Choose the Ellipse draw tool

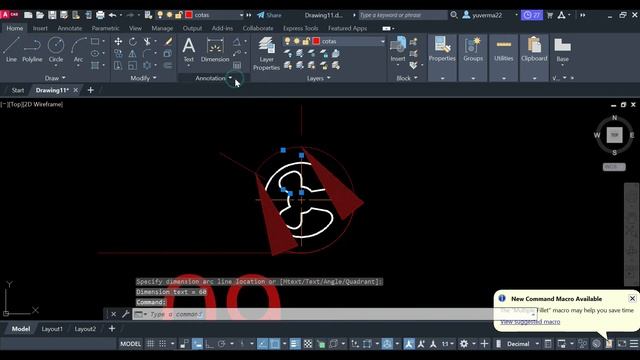point(95,53)
